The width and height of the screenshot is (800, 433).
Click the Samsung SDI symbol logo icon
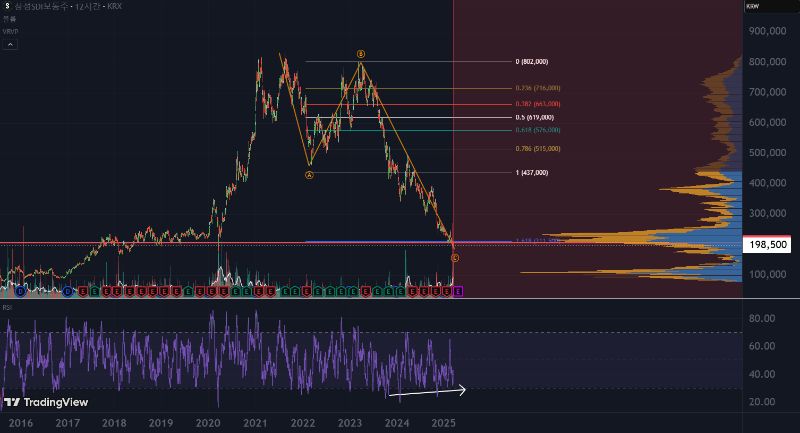tap(7, 7)
